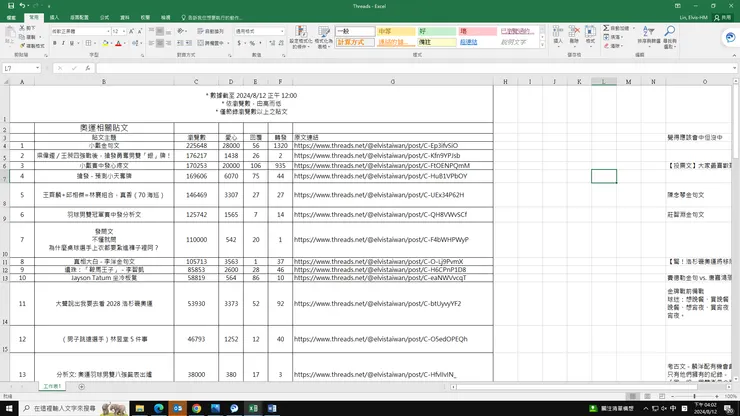
Task: Toggle center horizontal alignment
Action: coord(160,43)
